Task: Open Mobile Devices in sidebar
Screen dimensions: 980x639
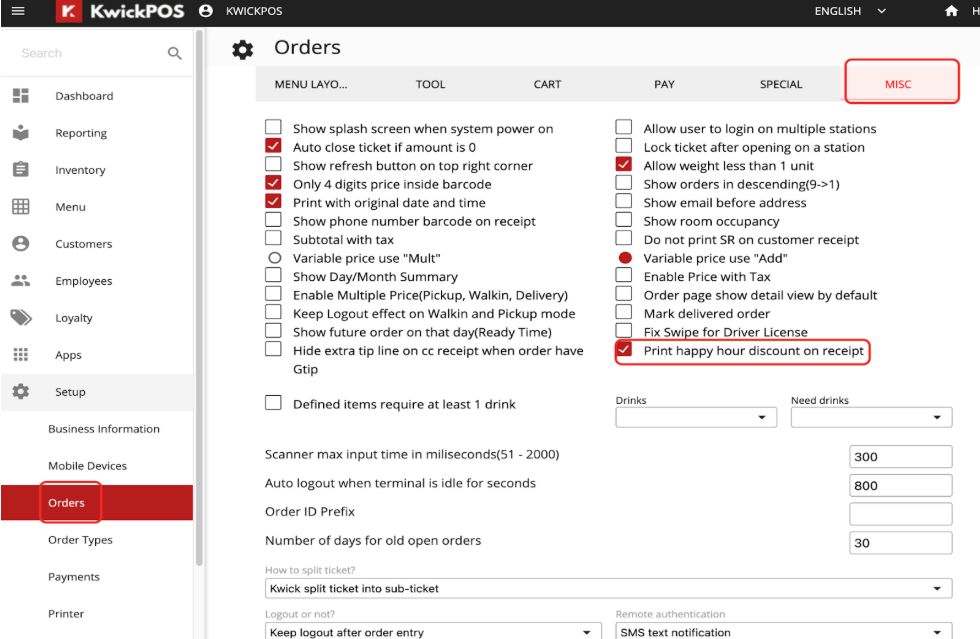Action: 88,466
